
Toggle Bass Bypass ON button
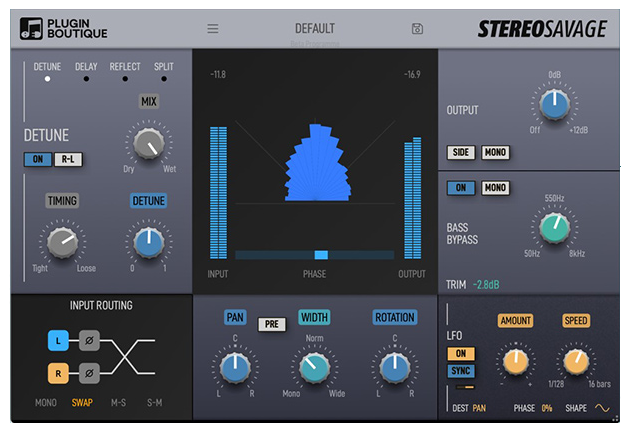pyautogui.click(x=461, y=188)
